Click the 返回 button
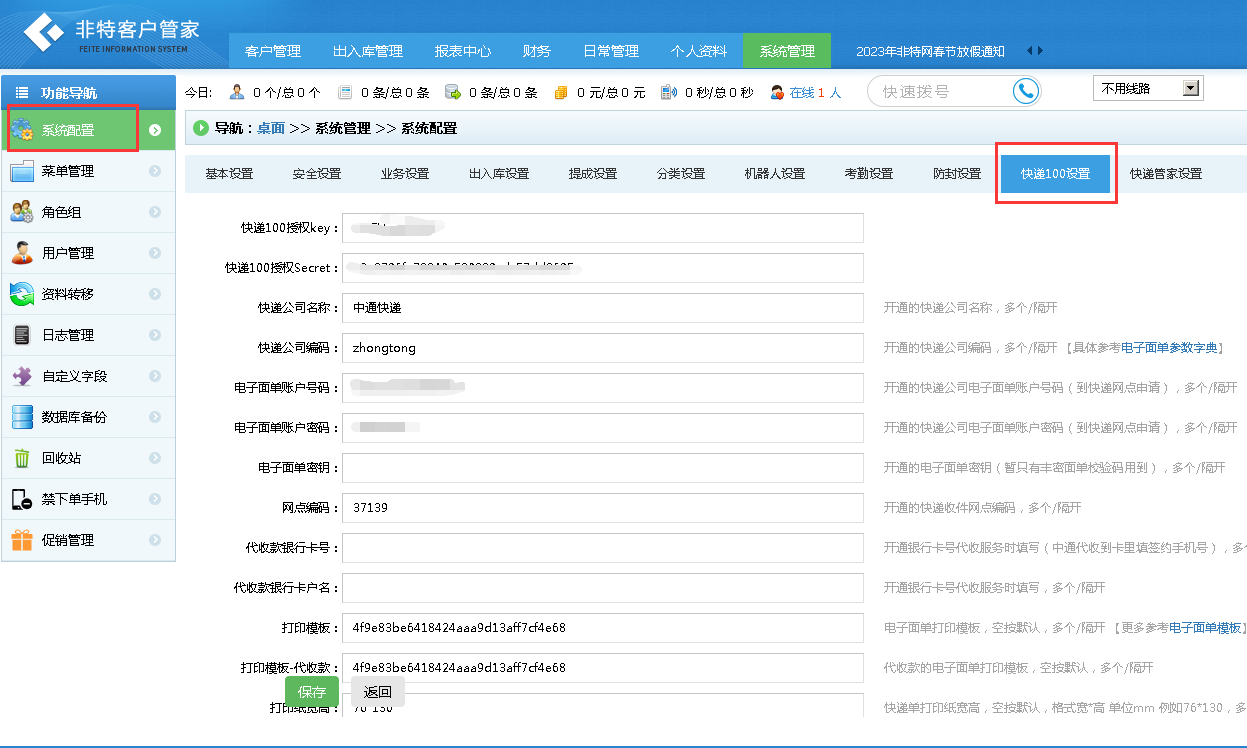 click(x=377, y=692)
